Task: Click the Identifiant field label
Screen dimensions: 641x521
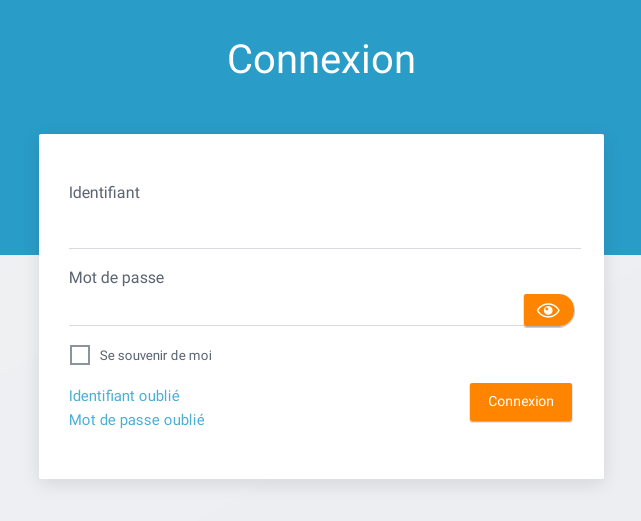Action: 104,193
